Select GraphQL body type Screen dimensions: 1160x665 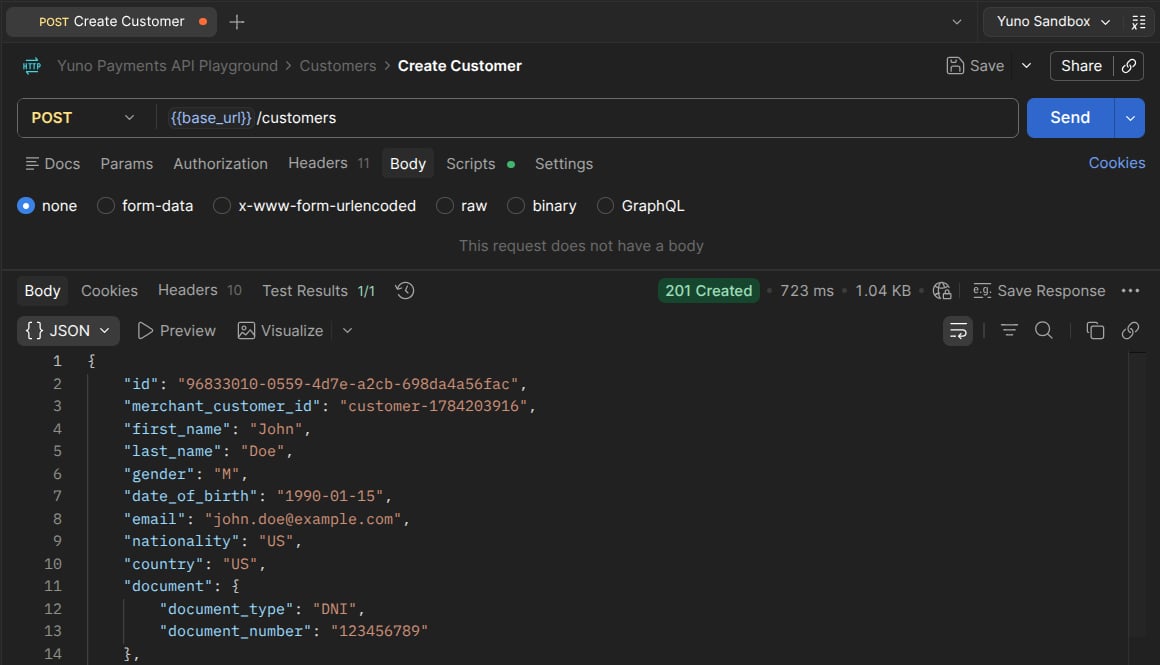click(641, 206)
